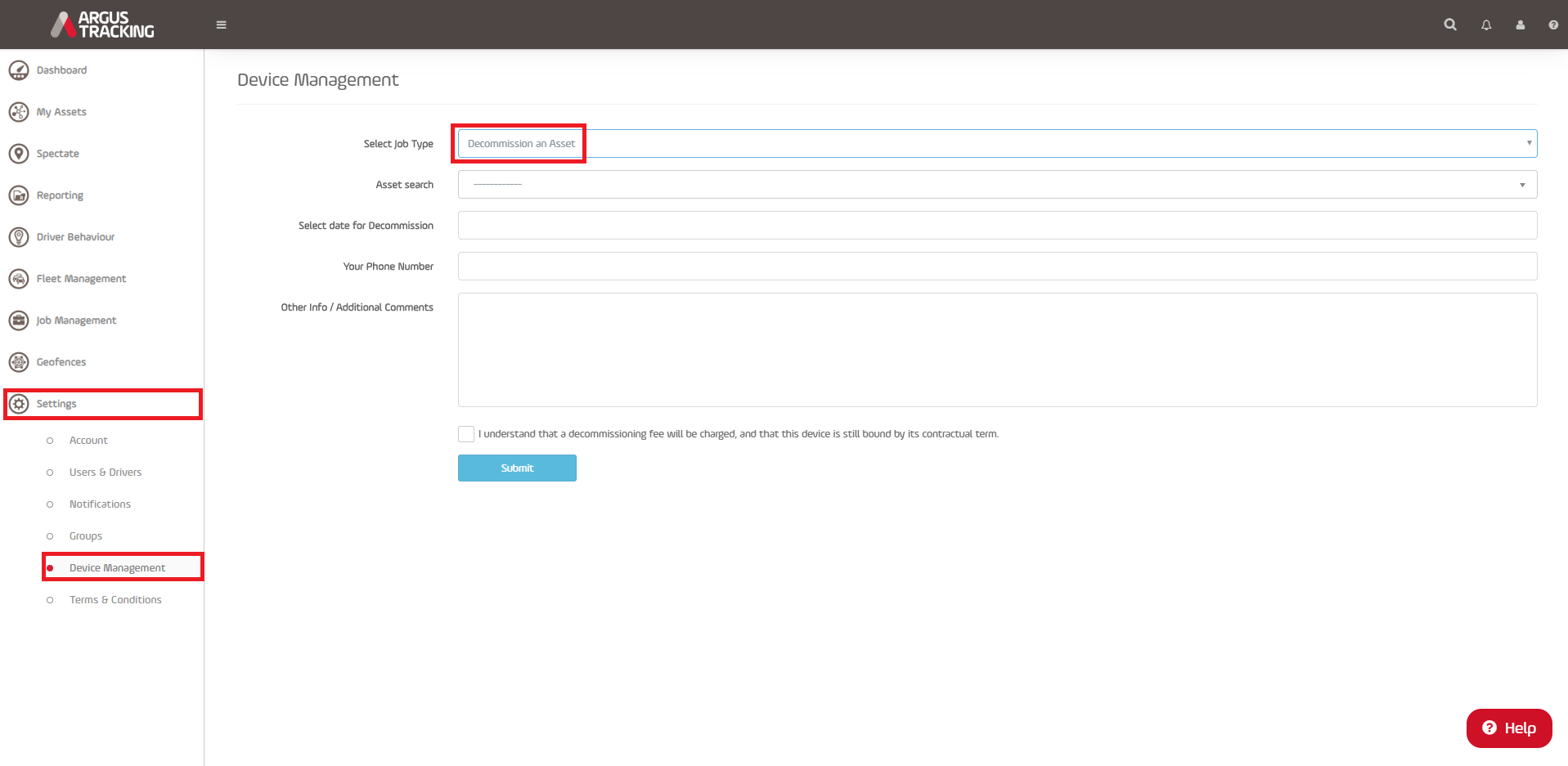
Task: Click the Settings gear icon
Action: [19, 404]
